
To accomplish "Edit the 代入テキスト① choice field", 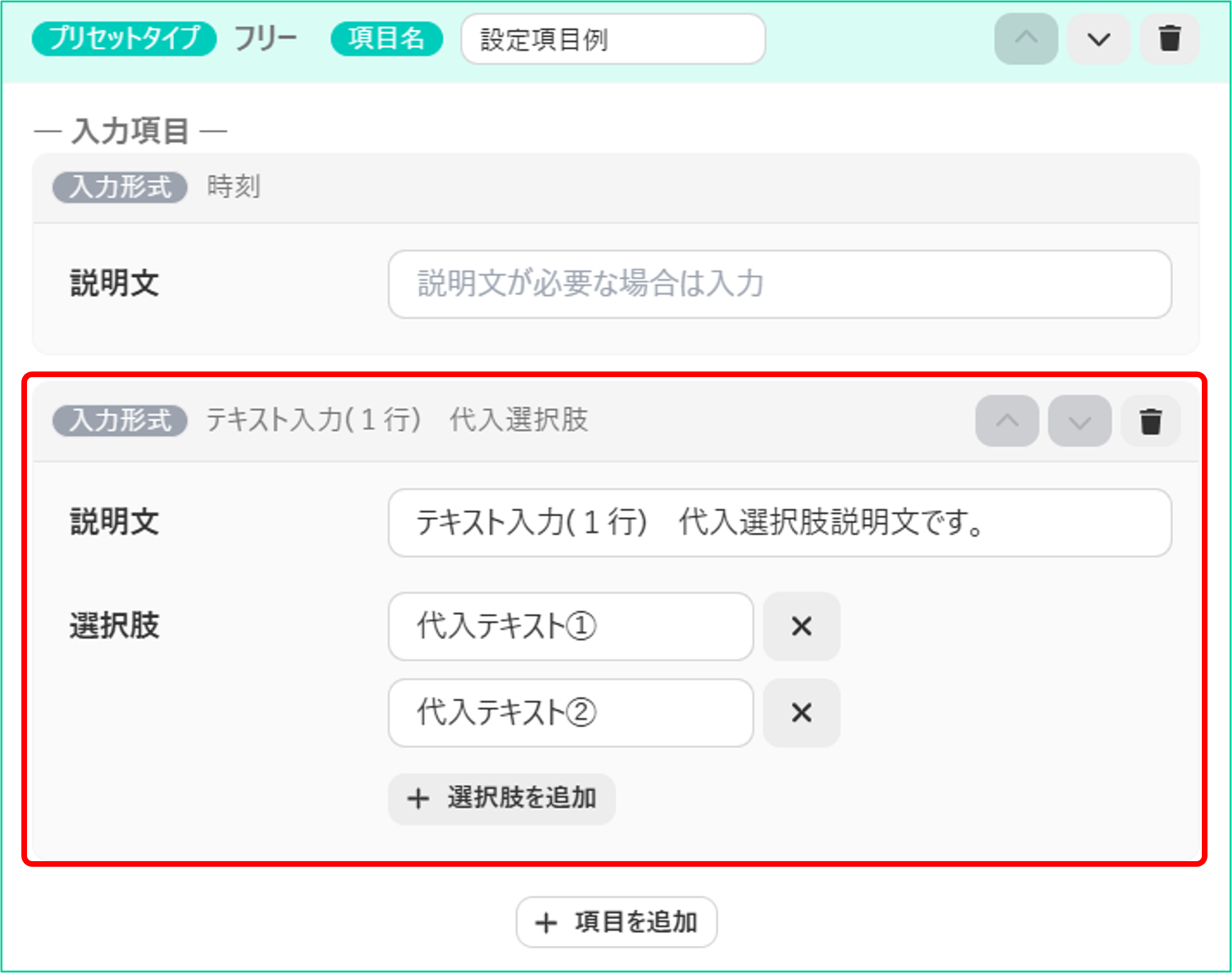I will tap(570, 626).
